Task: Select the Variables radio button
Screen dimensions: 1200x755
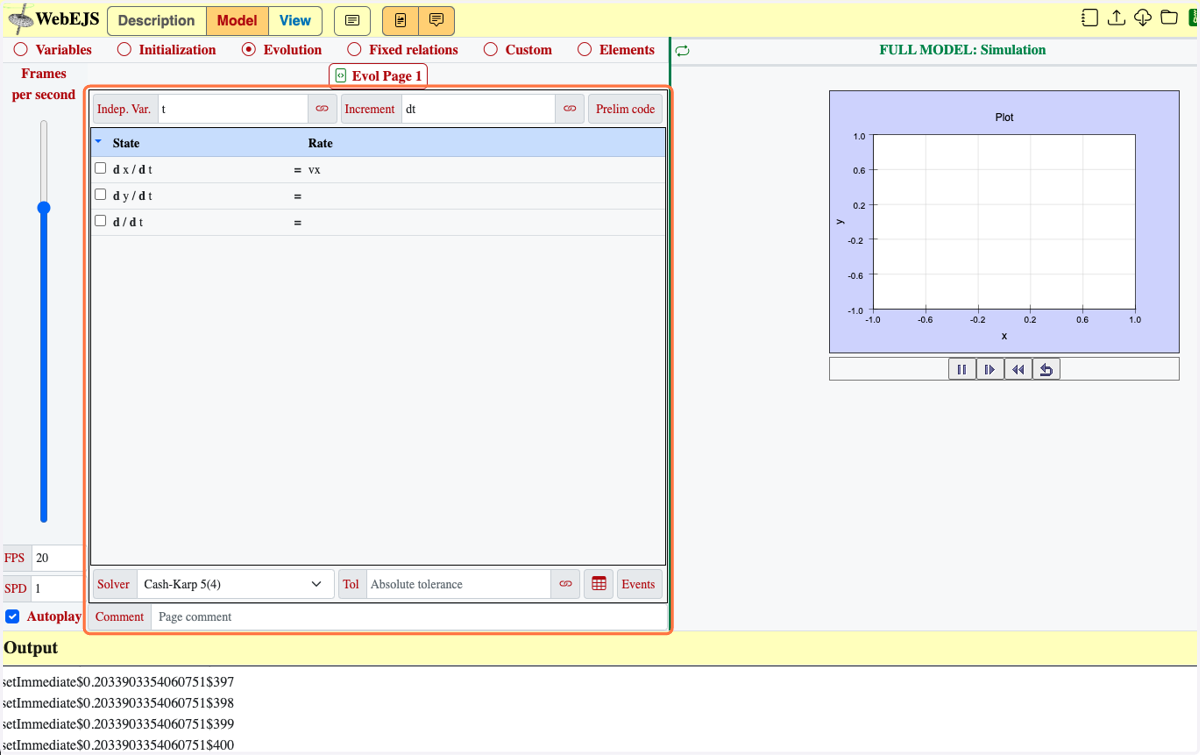Action: [x=21, y=49]
